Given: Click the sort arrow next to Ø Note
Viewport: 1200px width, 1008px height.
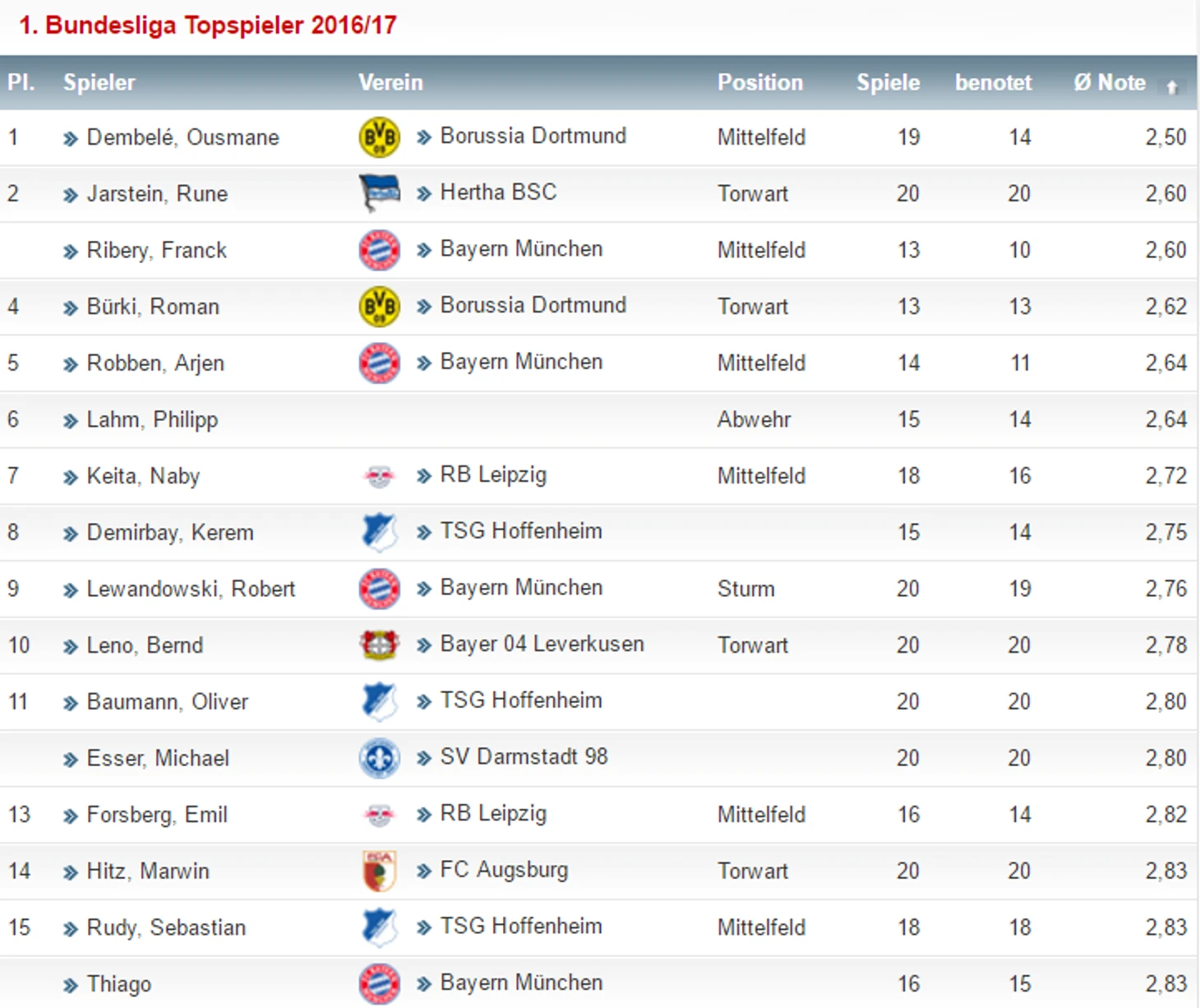Looking at the screenshot, I should (x=1172, y=86).
